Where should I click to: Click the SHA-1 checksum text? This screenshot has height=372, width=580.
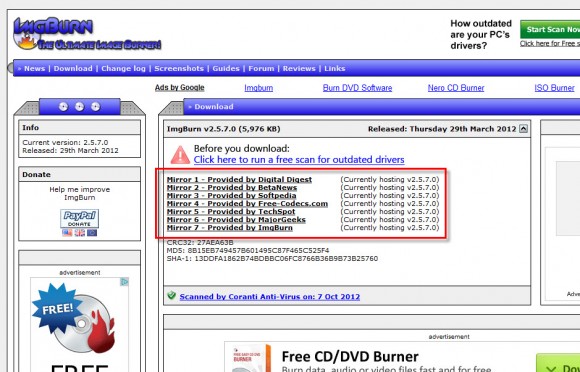point(272,258)
